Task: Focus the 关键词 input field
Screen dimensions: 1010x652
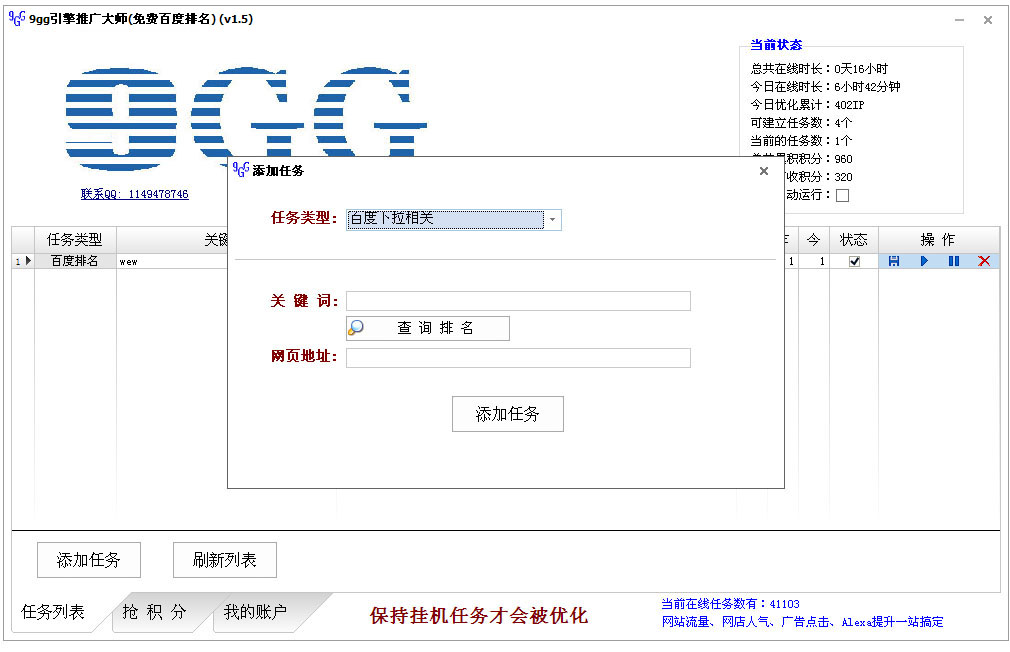Action: tap(519, 301)
